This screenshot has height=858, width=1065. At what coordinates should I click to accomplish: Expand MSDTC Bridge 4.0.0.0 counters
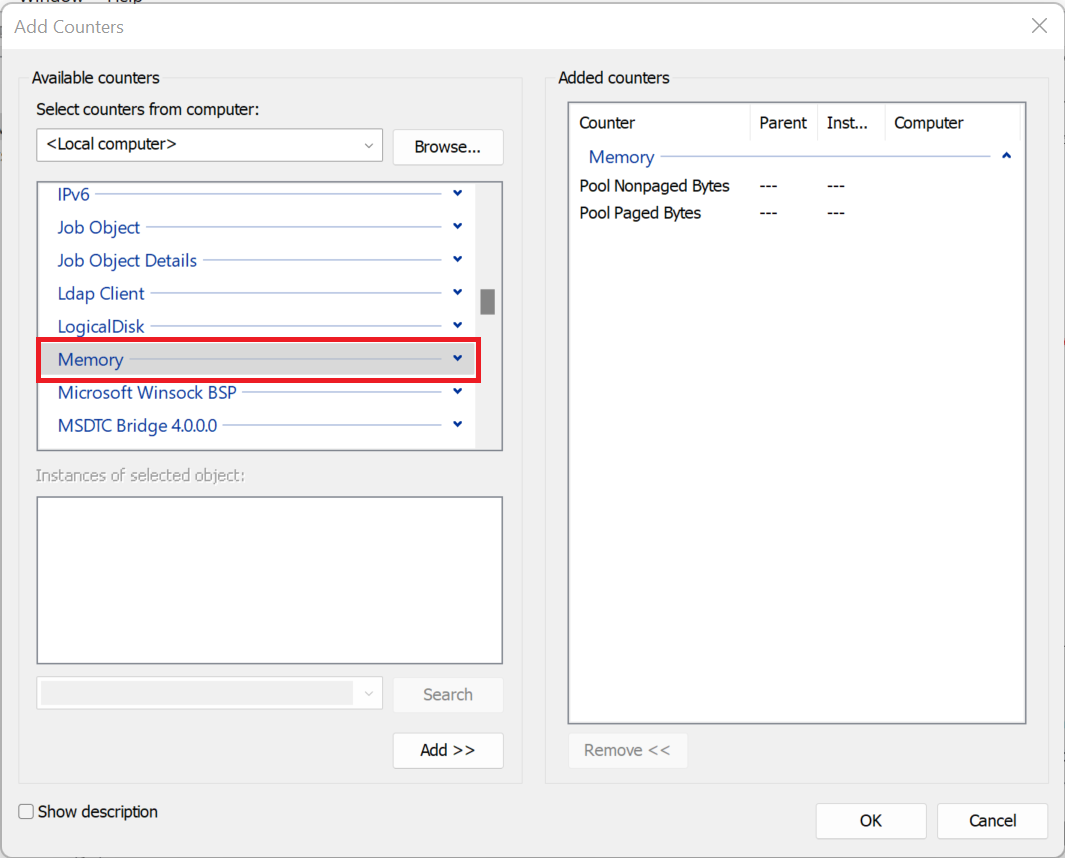tap(457, 425)
